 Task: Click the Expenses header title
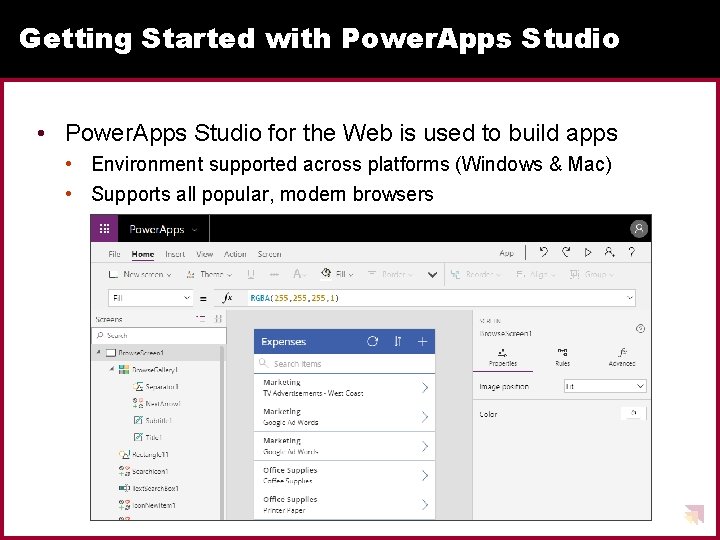283,342
